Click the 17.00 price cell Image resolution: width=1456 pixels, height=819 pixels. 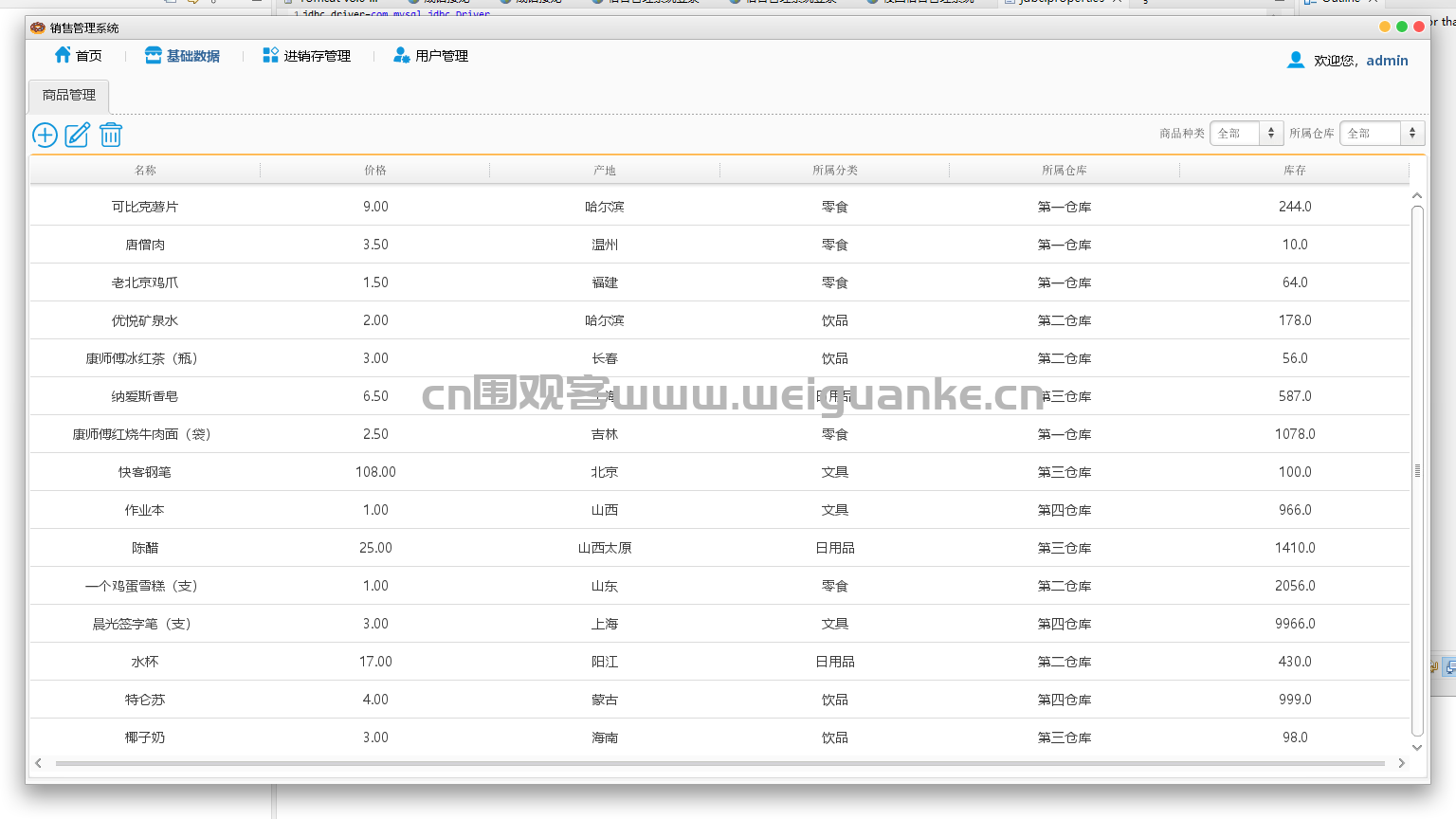tap(375, 662)
